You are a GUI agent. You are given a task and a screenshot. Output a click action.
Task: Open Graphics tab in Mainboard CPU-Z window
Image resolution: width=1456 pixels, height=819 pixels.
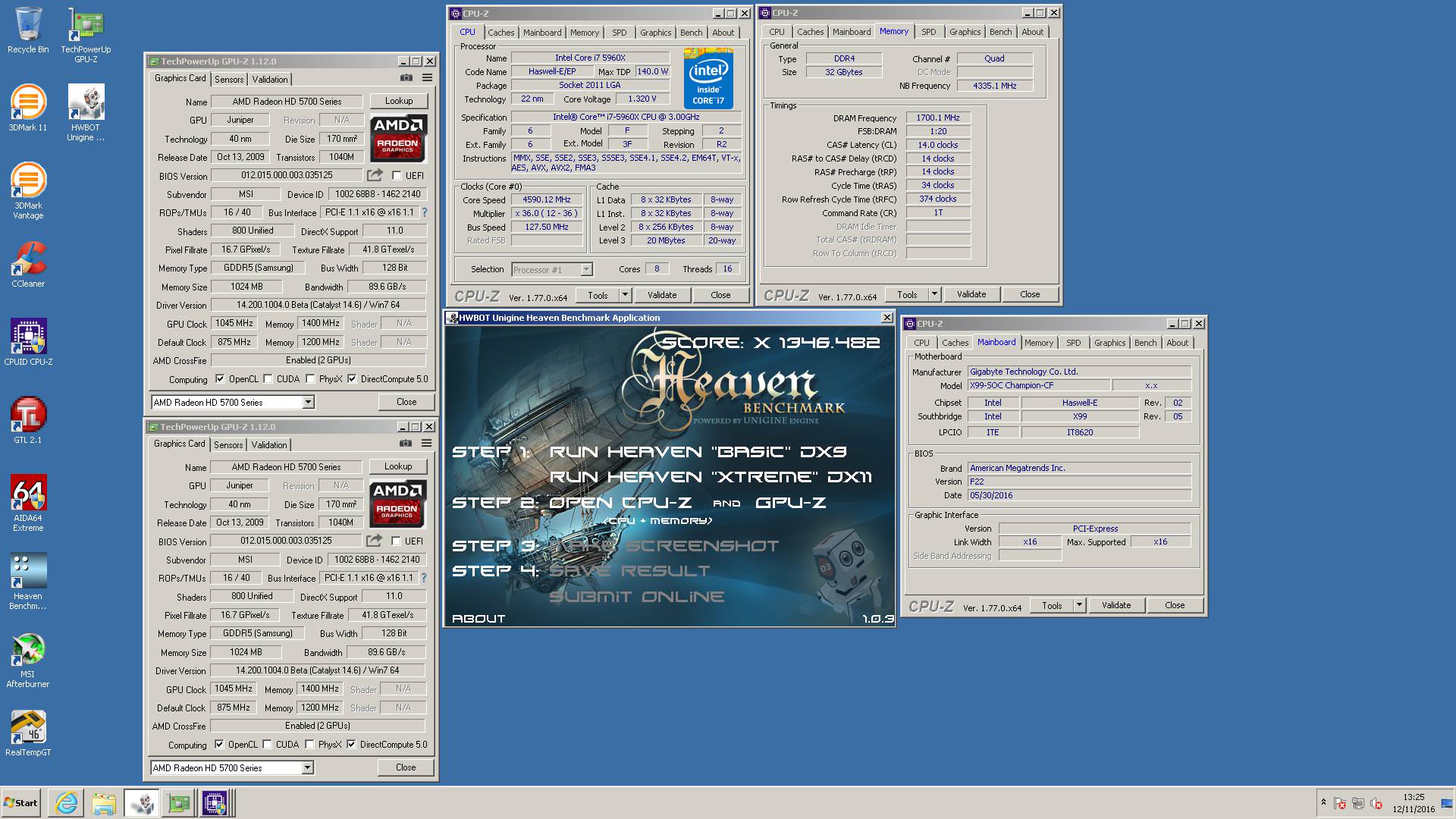[x=1109, y=343]
